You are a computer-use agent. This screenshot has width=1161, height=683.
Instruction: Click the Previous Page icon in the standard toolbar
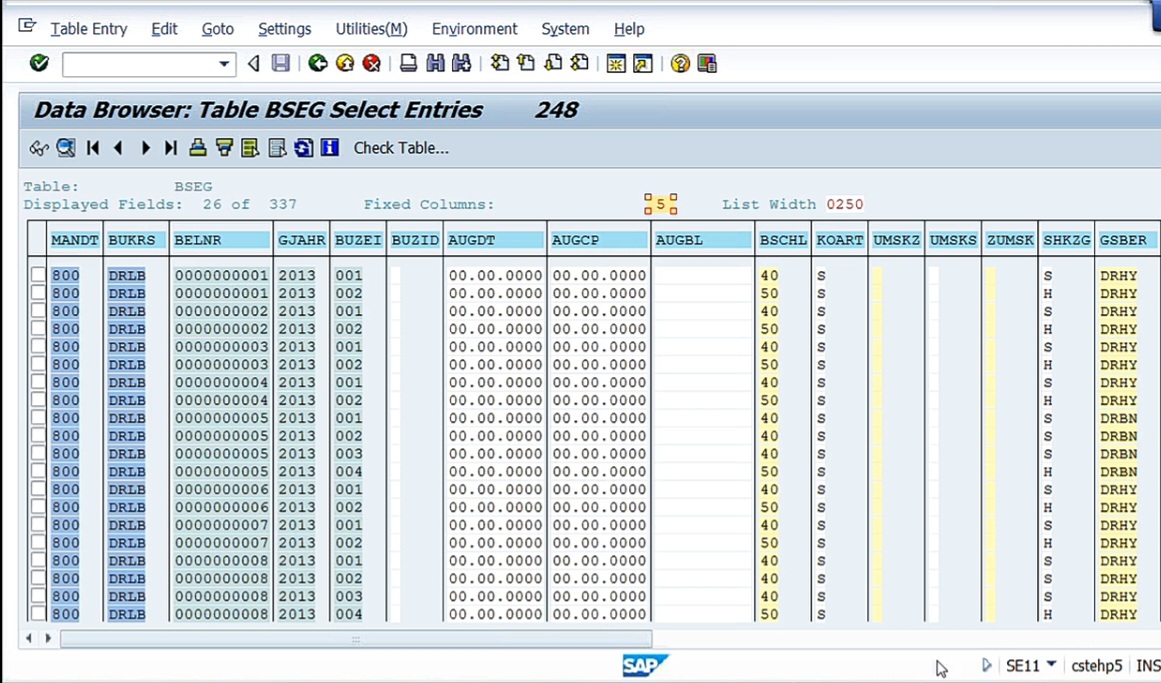pyautogui.click(x=526, y=64)
